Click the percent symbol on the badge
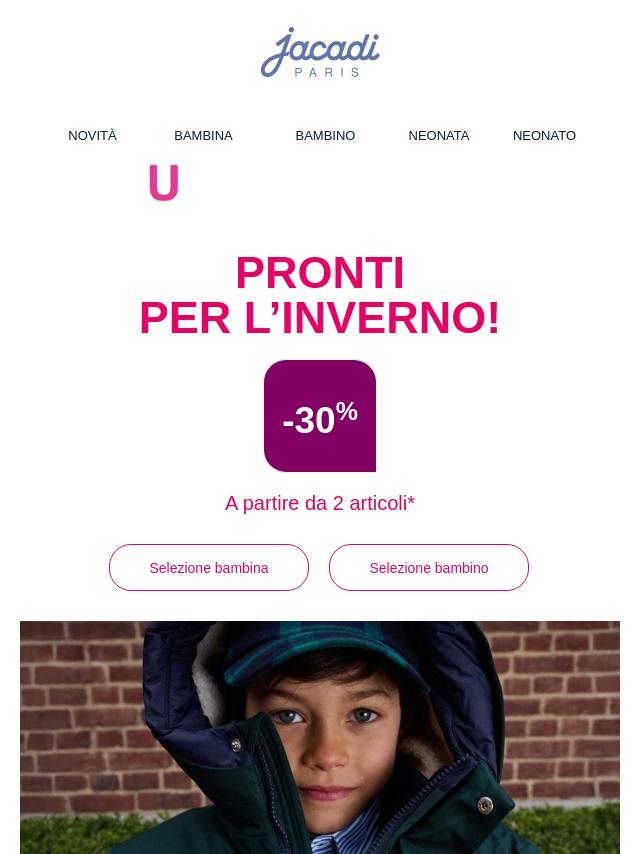 point(347,411)
